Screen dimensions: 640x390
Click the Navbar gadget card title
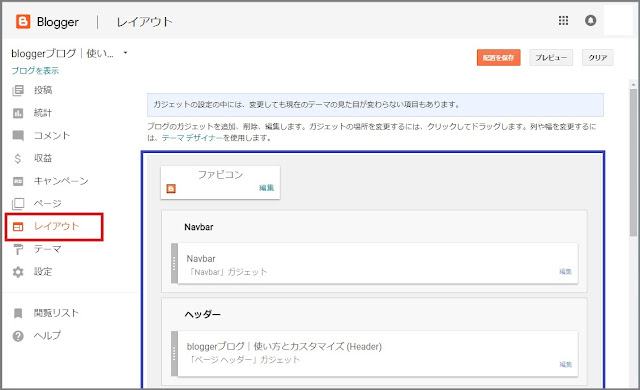click(201, 259)
